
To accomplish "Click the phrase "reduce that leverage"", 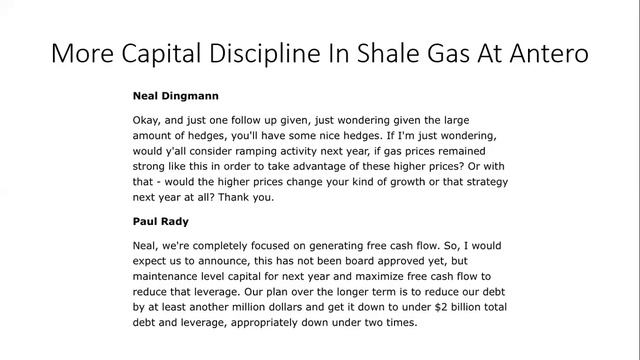I will 186,292.
